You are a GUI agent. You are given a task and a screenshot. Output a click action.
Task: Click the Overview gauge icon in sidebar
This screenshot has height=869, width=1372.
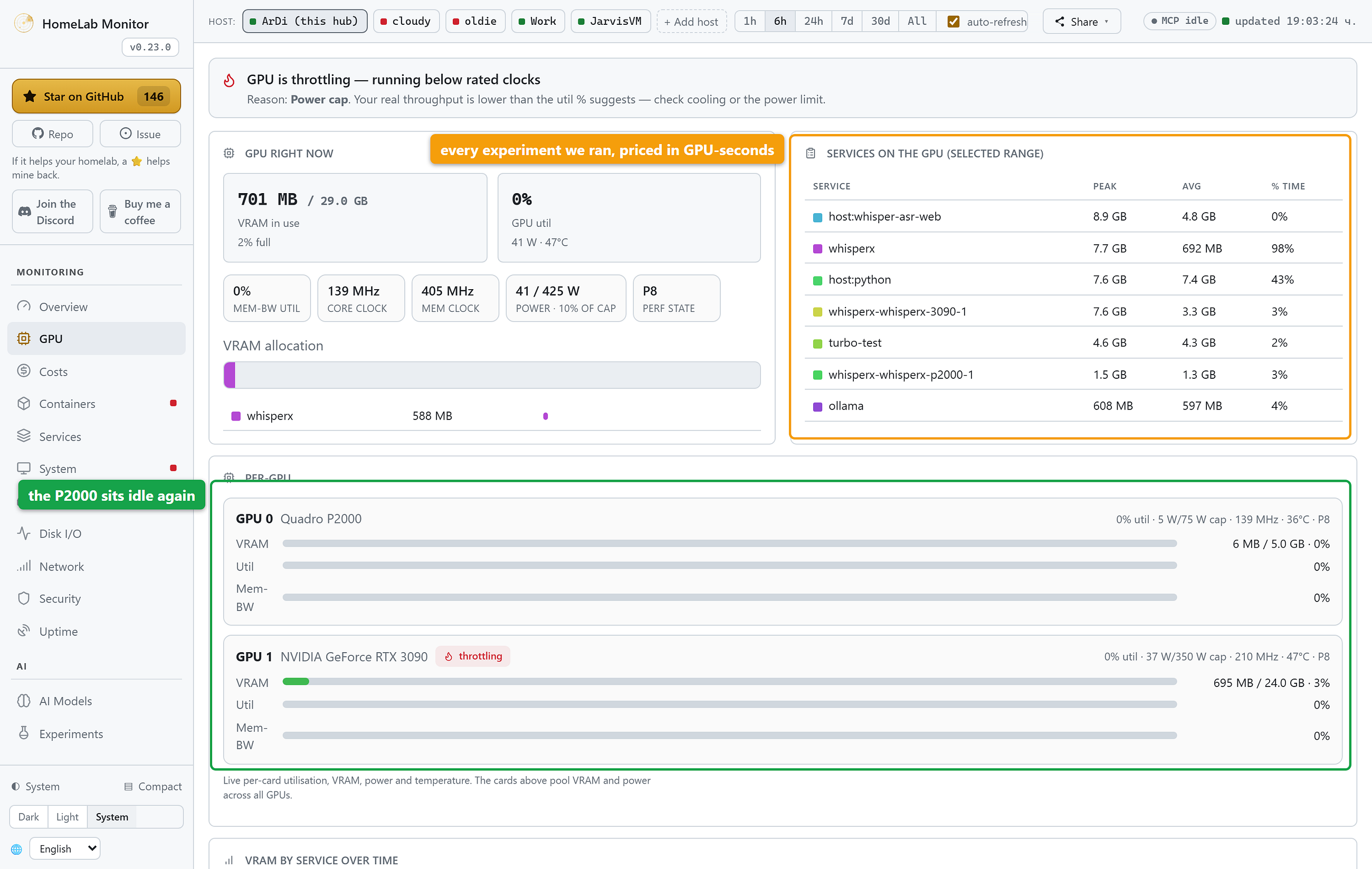[x=23, y=306]
